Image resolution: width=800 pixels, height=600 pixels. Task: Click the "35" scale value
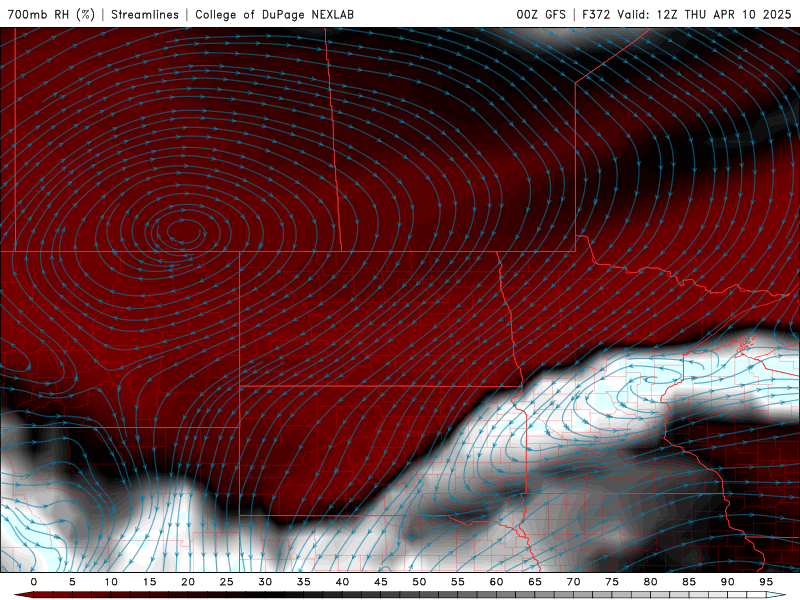[304, 582]
